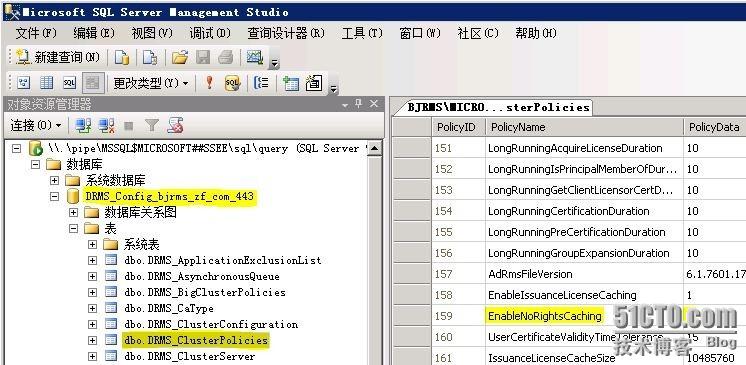Open the Community (社区) menu
The height and width of the screenshot is (365, 746).
[x=478, y=33]
